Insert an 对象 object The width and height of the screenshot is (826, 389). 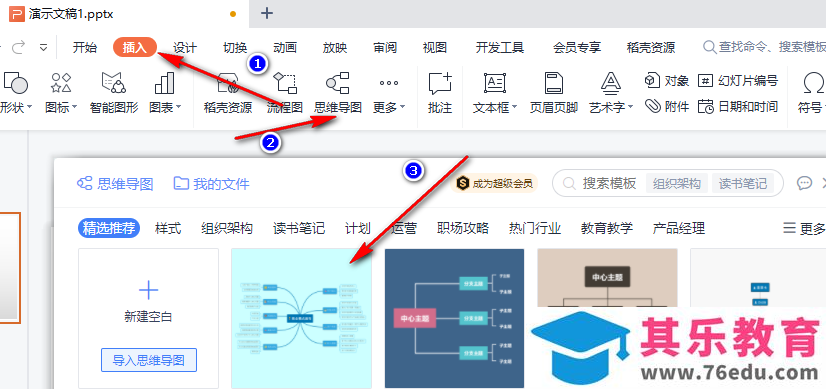[667, 81]
